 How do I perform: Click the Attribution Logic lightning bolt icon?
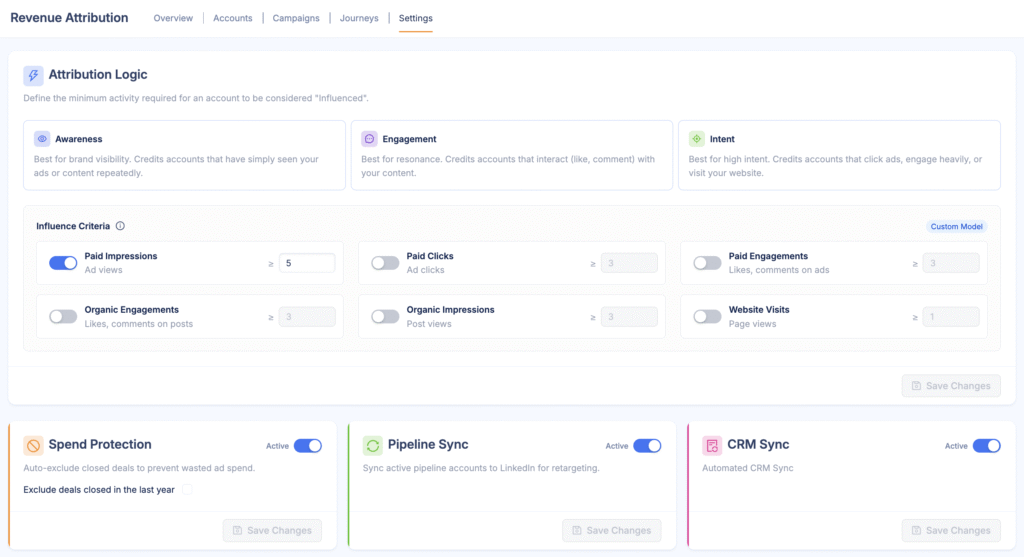[33, 75]
